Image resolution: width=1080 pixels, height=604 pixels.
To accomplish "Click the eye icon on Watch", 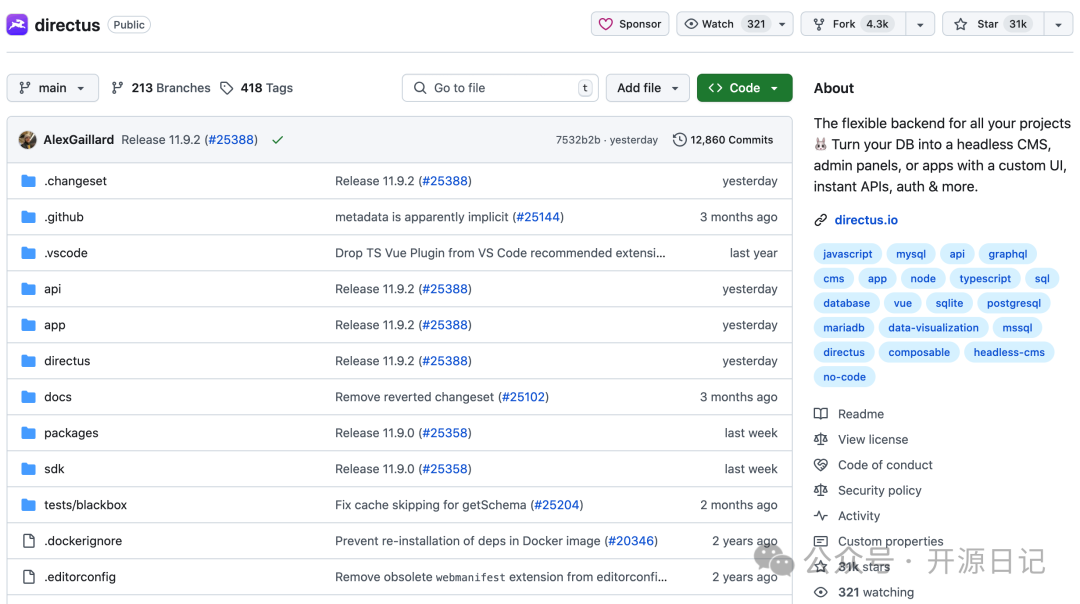I will click(691, 24).
